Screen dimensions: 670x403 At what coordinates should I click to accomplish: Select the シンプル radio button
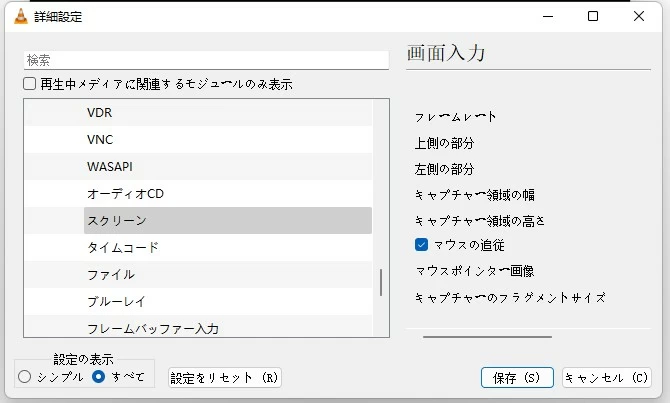click(25, 376)
